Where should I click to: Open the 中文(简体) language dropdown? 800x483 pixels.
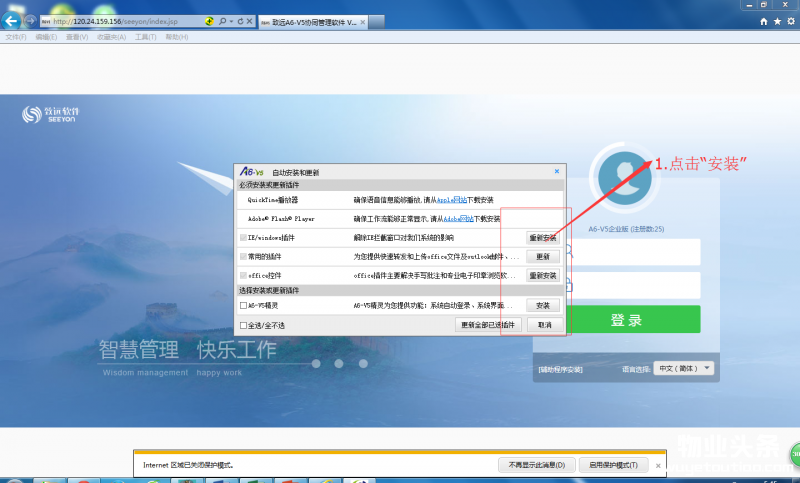click(683, 368)
